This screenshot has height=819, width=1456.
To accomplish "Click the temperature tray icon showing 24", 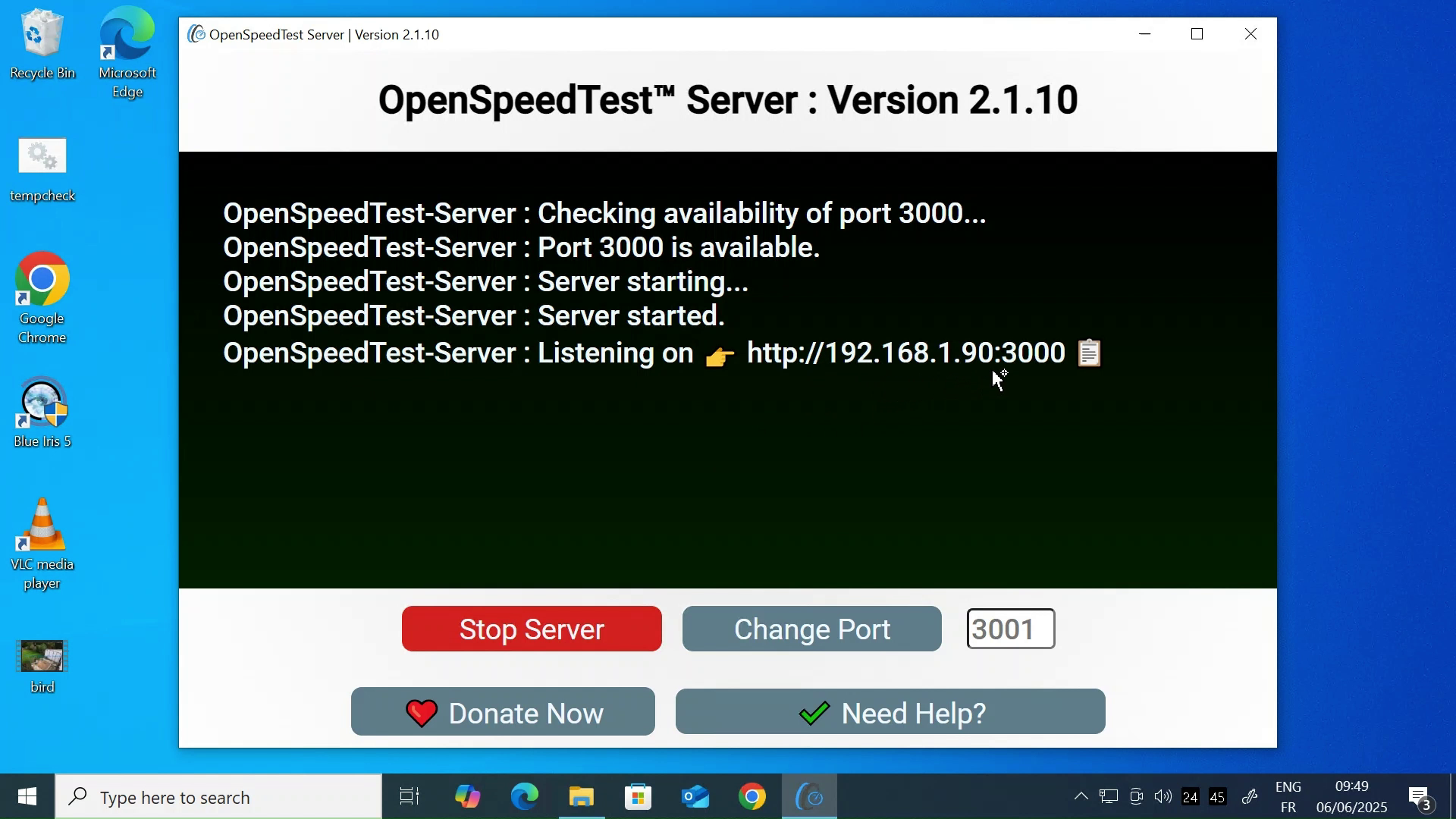I will click(1191, 797).
